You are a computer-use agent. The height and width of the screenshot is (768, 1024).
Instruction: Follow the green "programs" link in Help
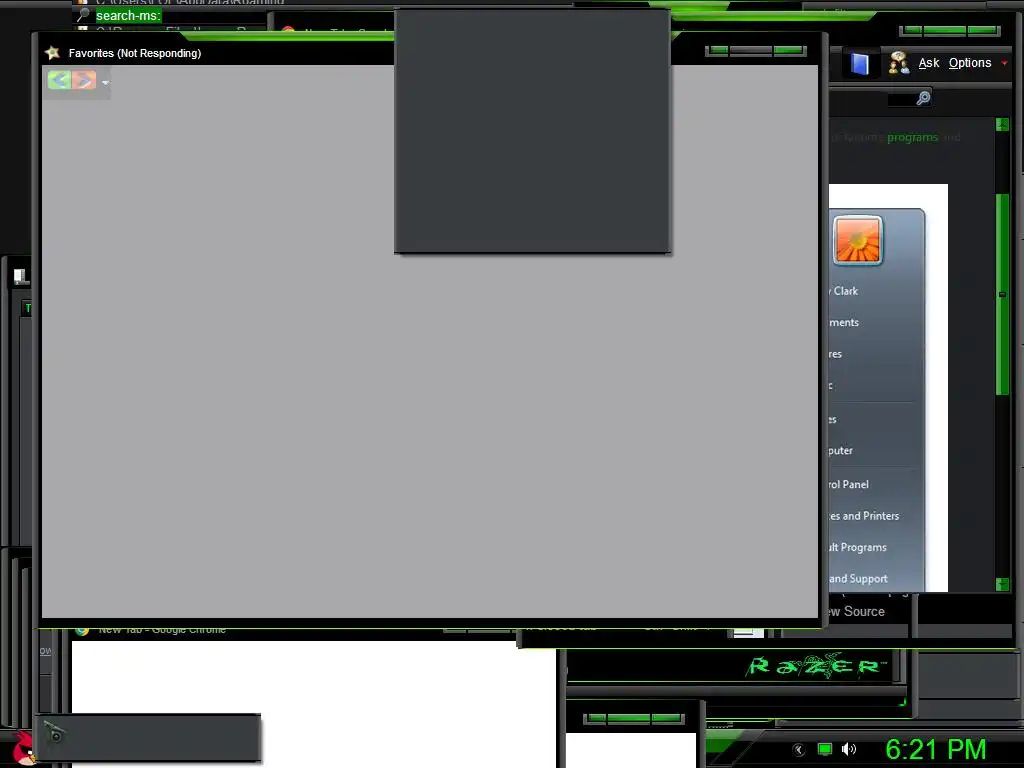tap(912, 137)
